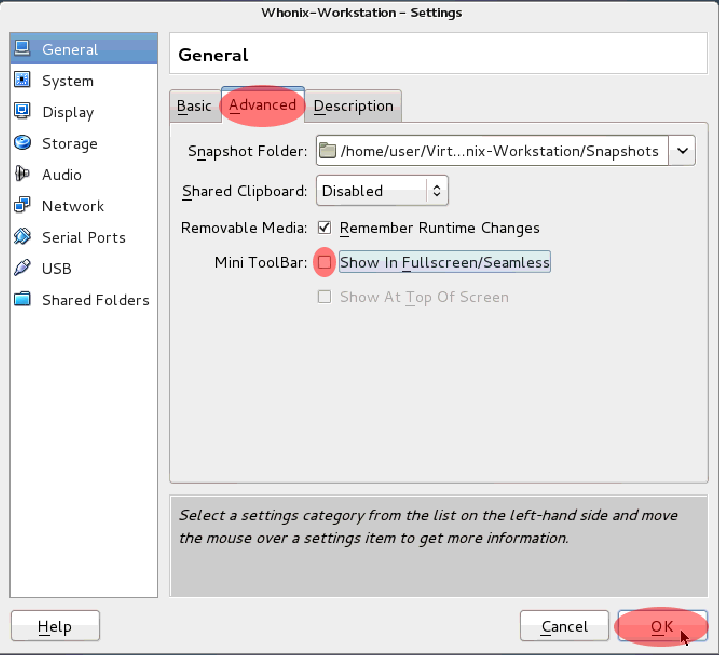Switch to the Basic tab
Screen dimensions: 720x655
point(195,106)
